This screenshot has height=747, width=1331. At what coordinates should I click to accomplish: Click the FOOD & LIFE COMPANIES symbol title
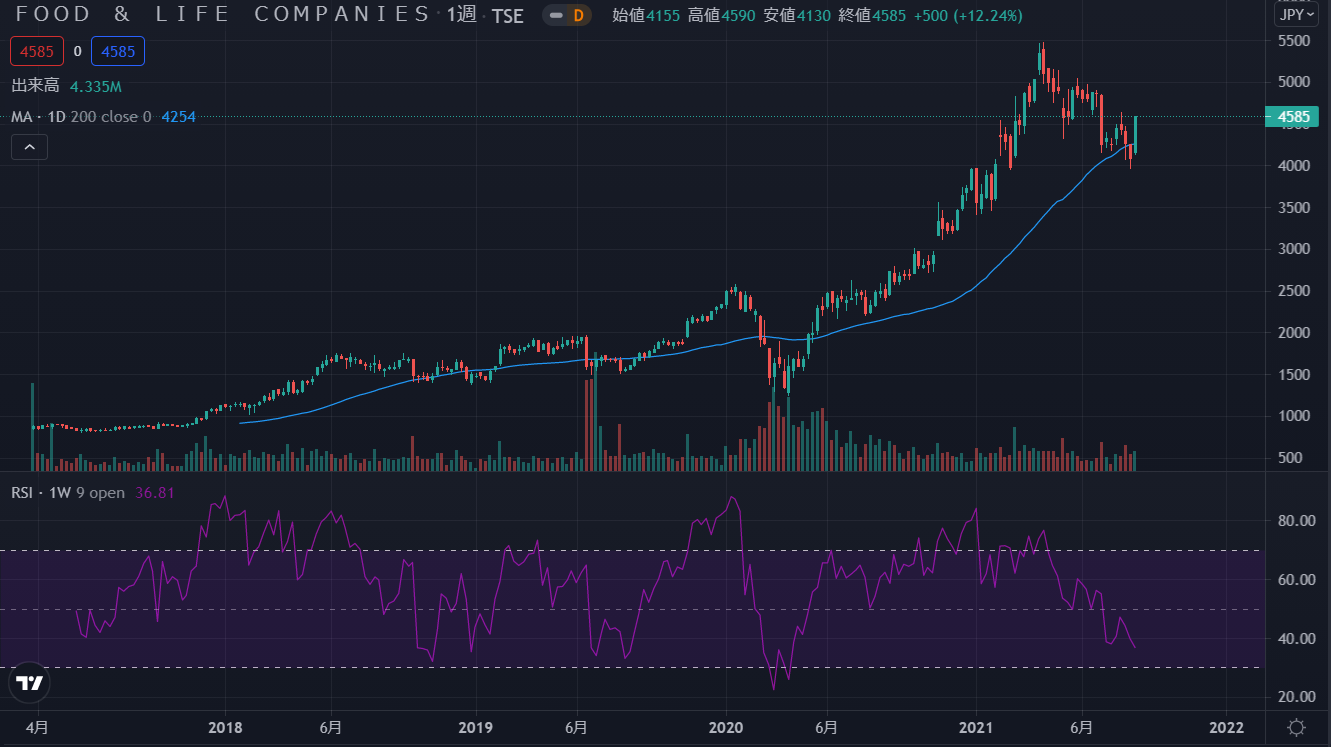tap(225, 14)
